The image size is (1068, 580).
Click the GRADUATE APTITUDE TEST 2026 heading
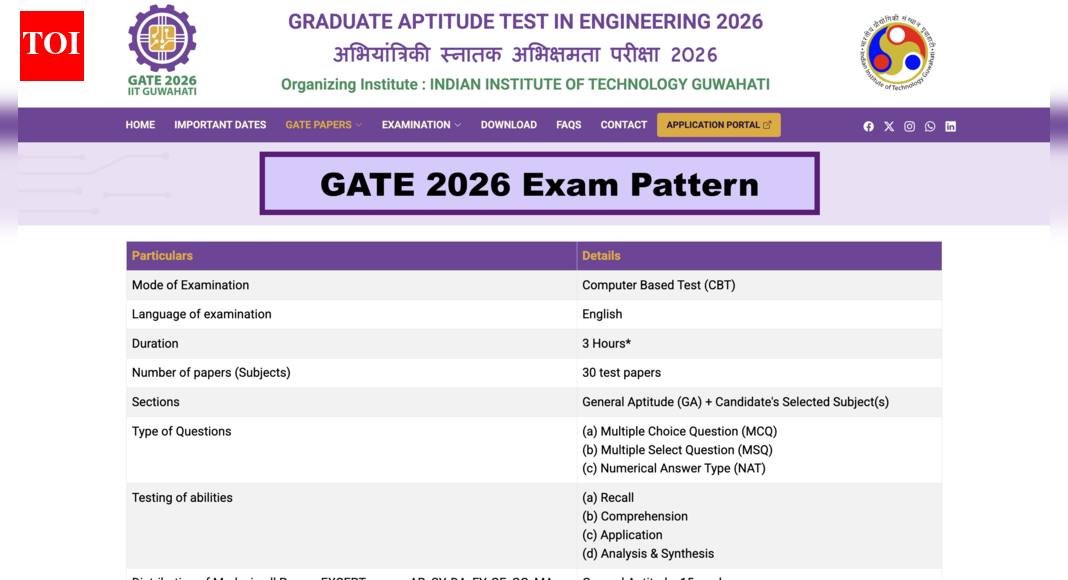pyautogui.click(x=524, y=21)
